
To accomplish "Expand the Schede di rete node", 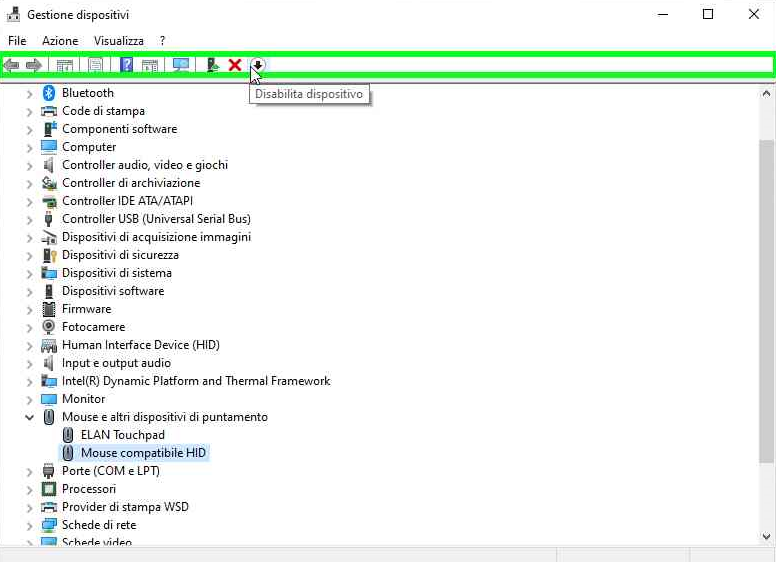I will [29, 525].
